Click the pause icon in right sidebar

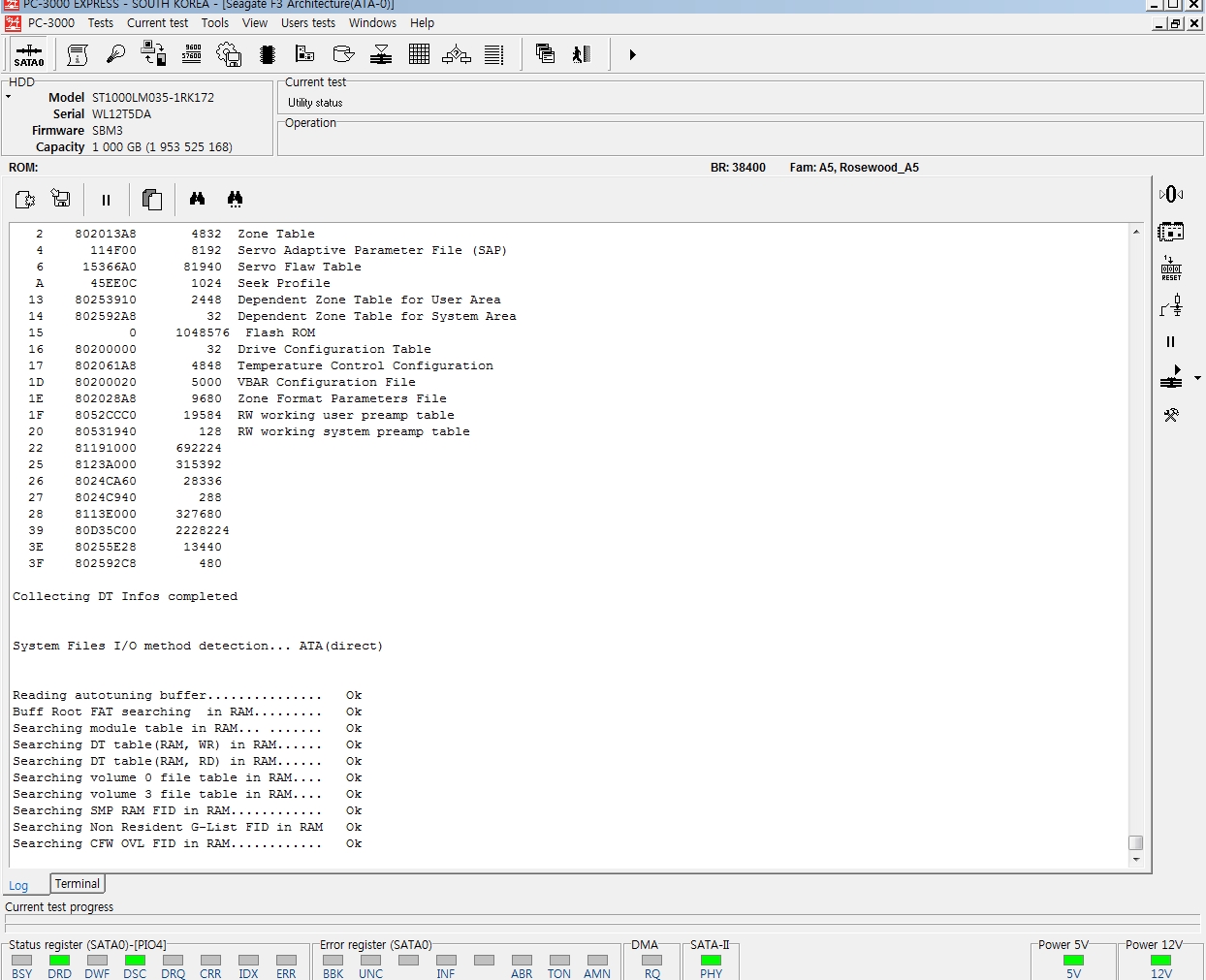[1170, 341]
